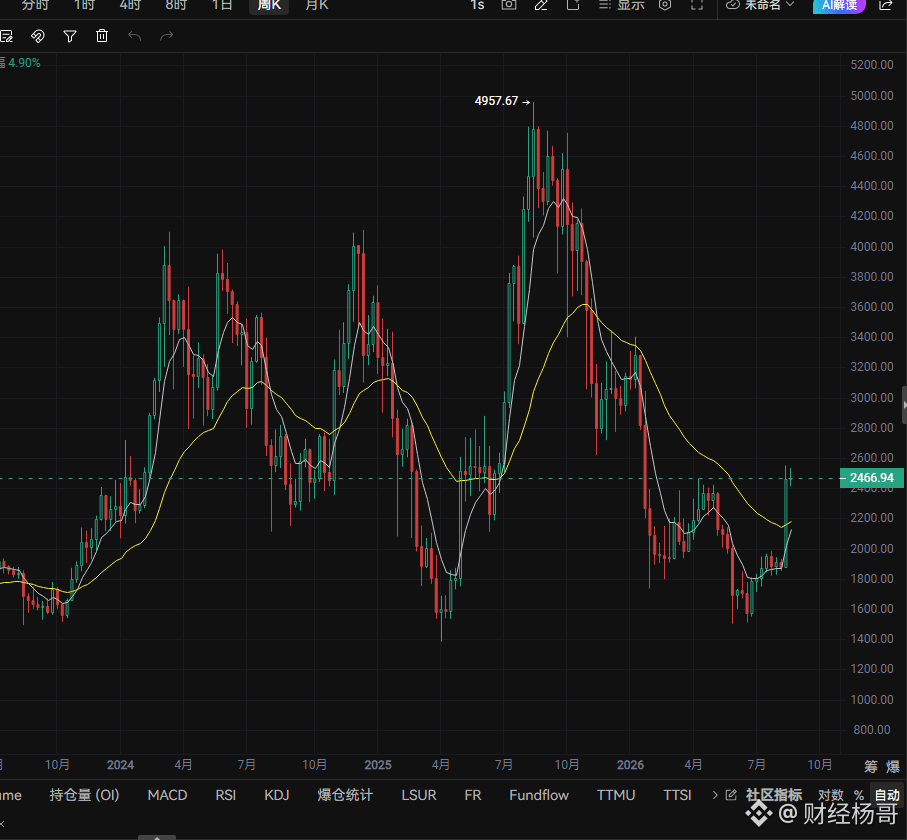This screenshot has width=907, height=840.
Task: Click the edit icon before 社区指标
Action: (x=731, y=795)
